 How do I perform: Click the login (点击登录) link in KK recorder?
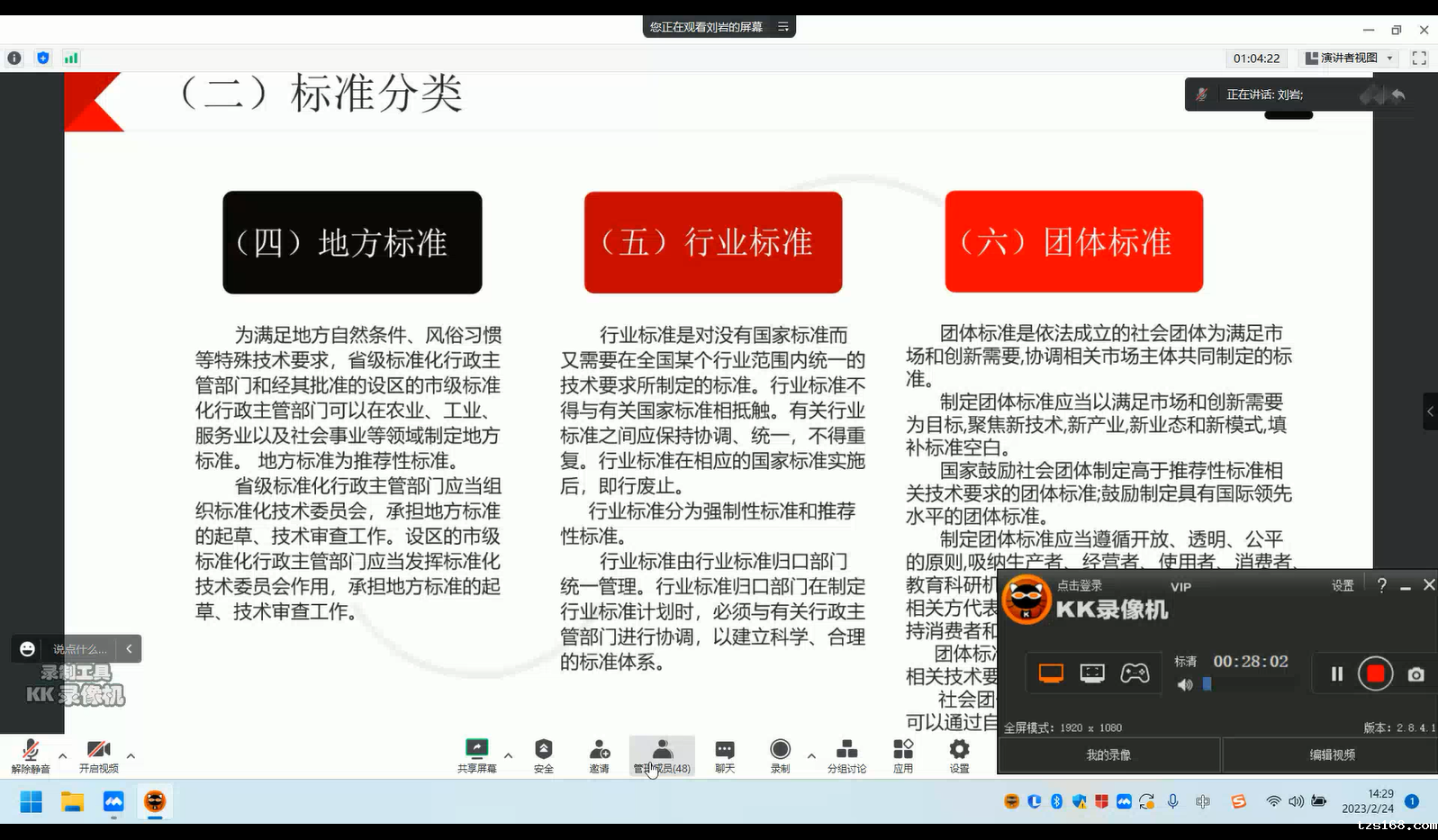[1079, 585]
